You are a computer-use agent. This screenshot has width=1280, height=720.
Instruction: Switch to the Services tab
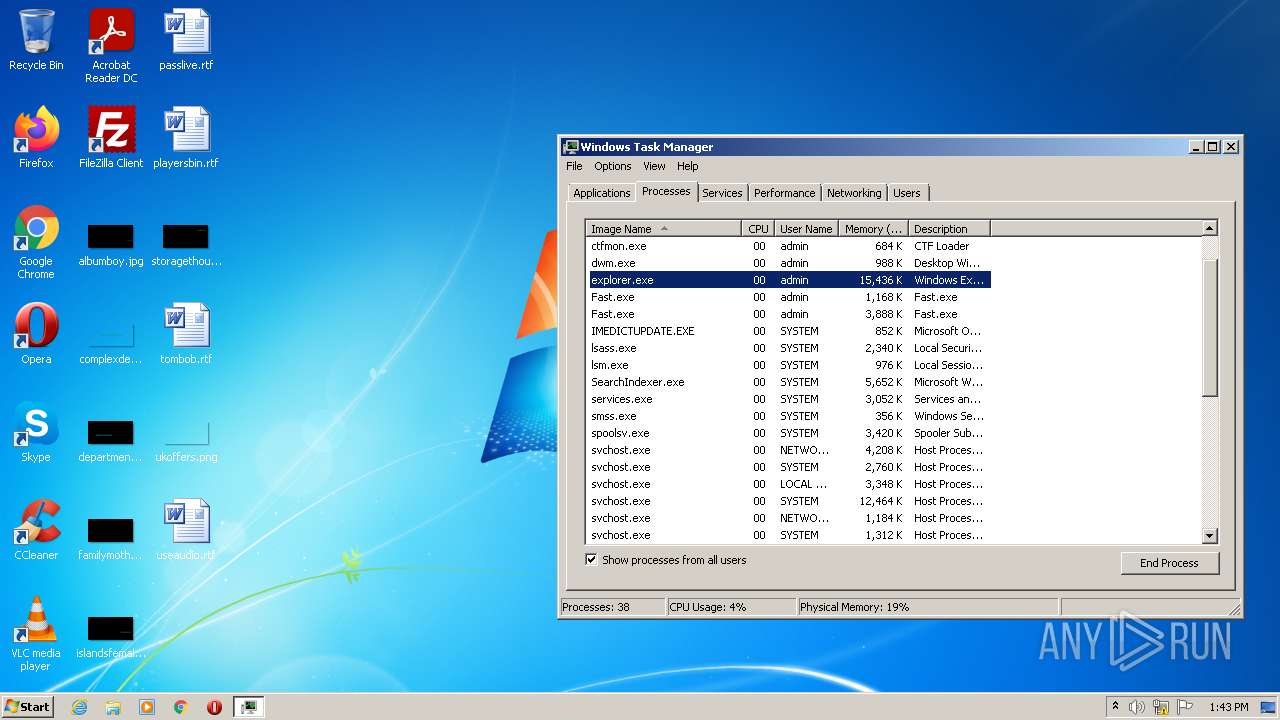click(722, 193)
